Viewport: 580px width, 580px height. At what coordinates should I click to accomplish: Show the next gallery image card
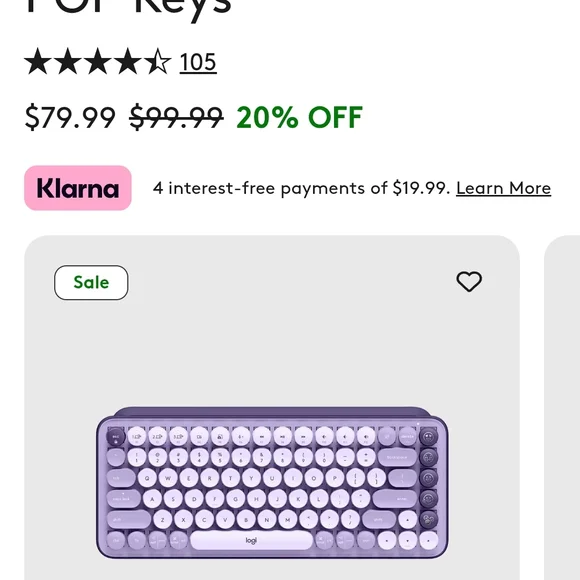[562, 407]
